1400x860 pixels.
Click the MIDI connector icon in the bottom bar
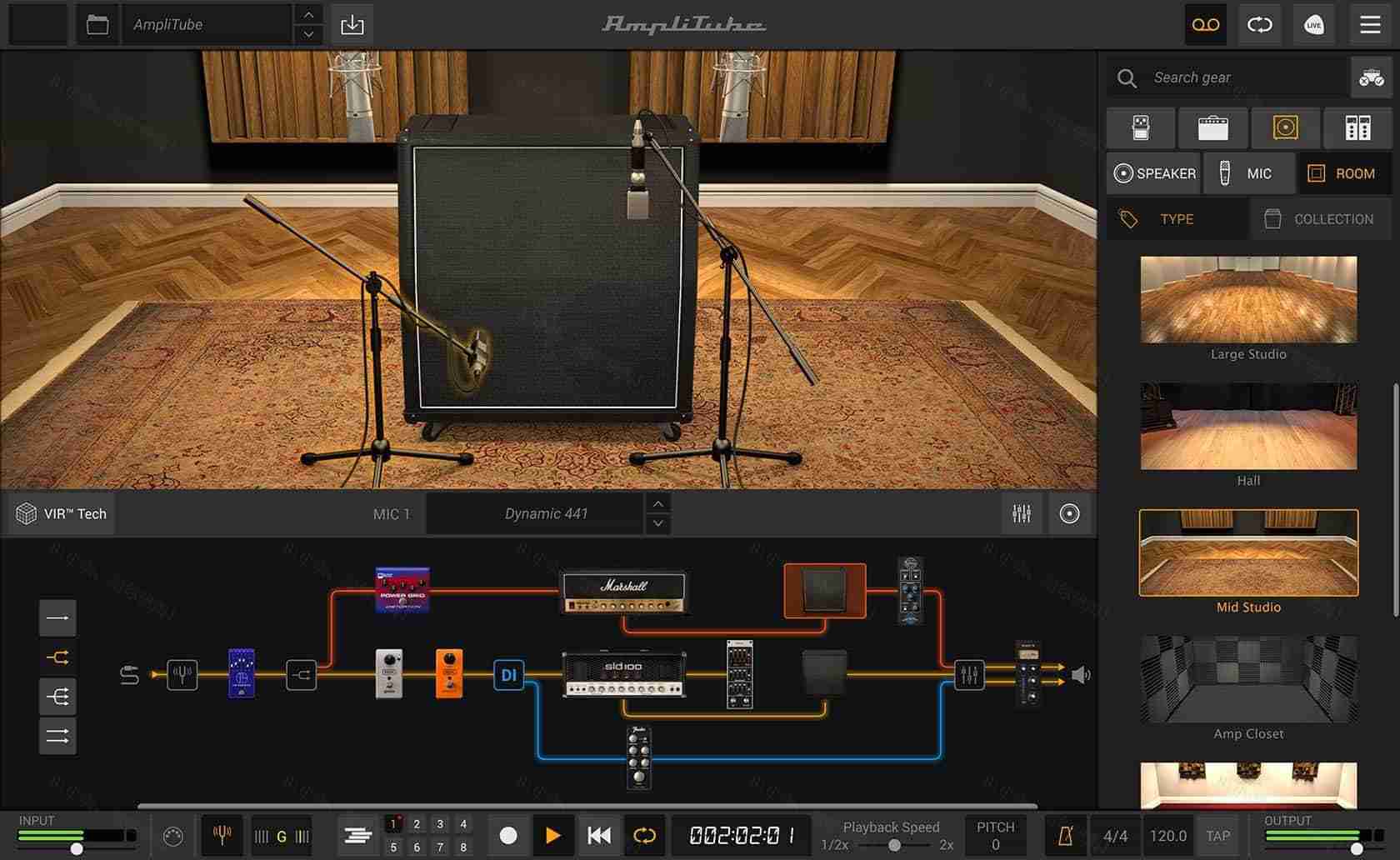point(172,835)
